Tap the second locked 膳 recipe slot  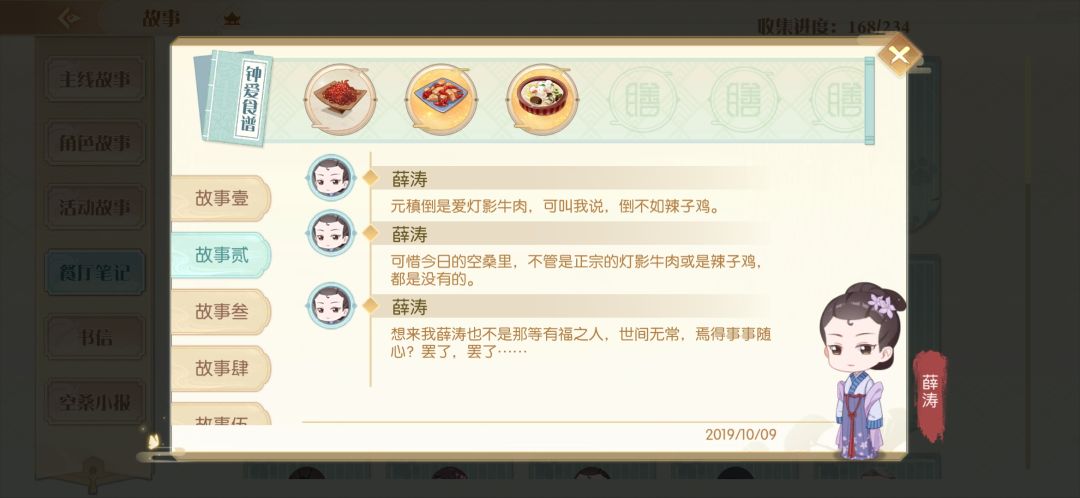pos(744,100)
